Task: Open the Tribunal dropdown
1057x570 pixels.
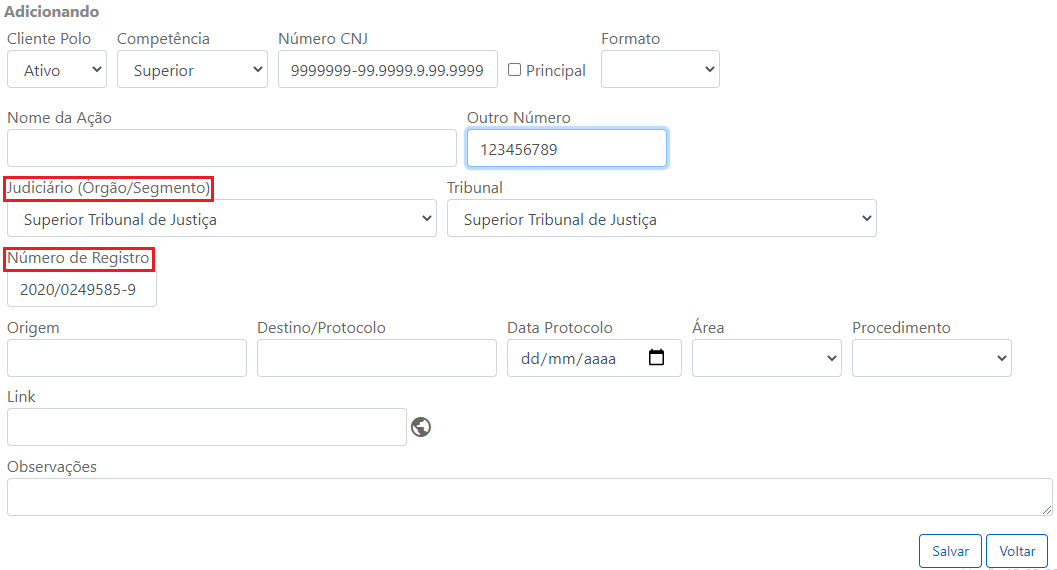Action: point(661,218)
